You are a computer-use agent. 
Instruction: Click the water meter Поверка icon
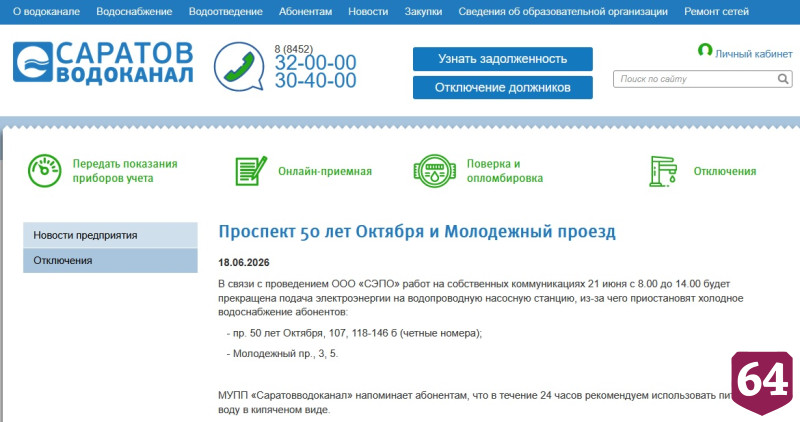(434, 171)
